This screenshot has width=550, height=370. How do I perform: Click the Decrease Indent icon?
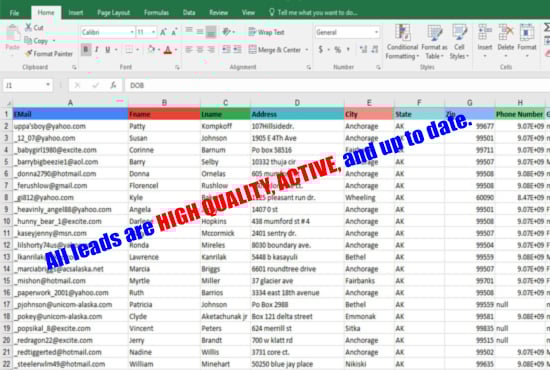(x=226, y=49)
